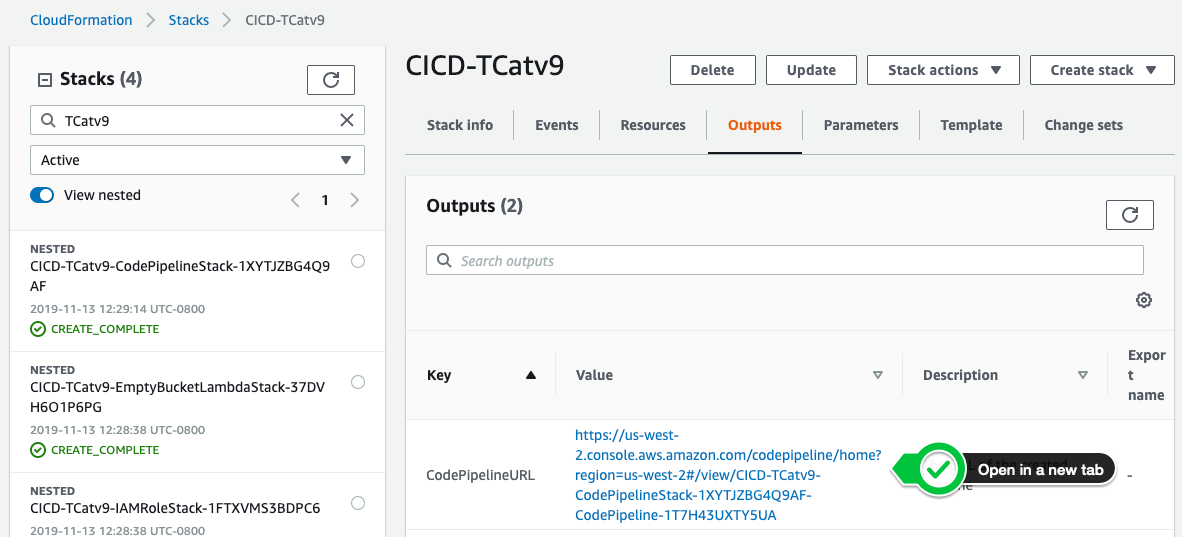This screenshot has height=537, width=1182.
Task: Click page number 1 in stacks pagination
Action: tap(325, 200)
